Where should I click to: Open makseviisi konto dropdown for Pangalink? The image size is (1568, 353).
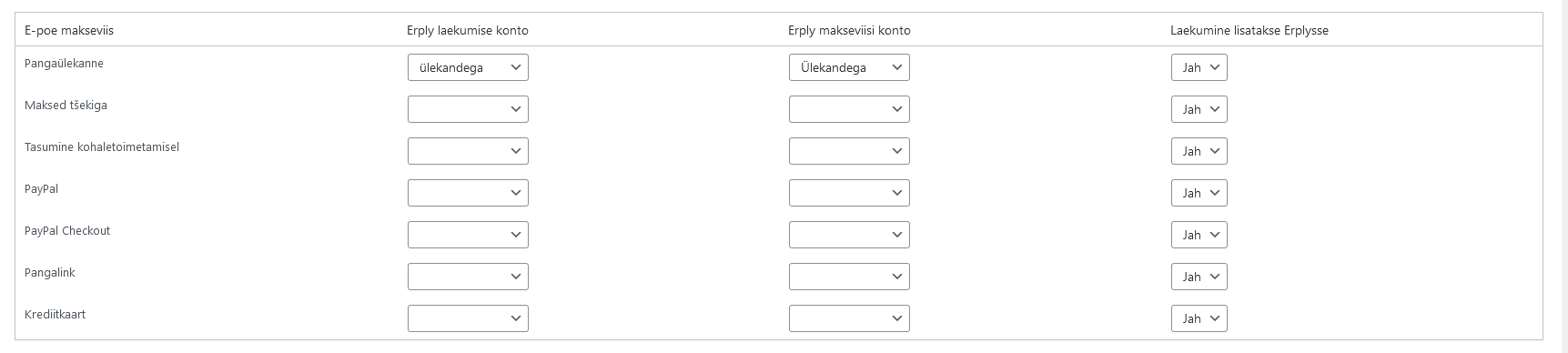pos(849,277)
